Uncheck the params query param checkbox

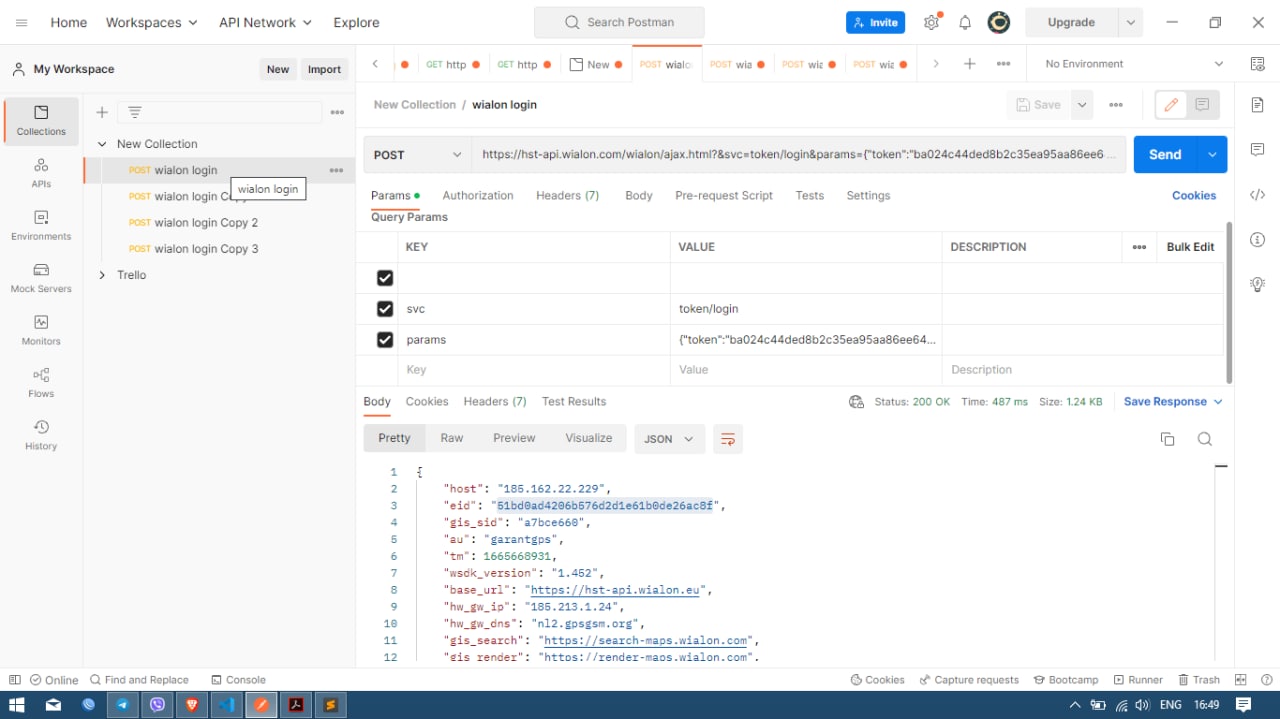coord(385,340)
